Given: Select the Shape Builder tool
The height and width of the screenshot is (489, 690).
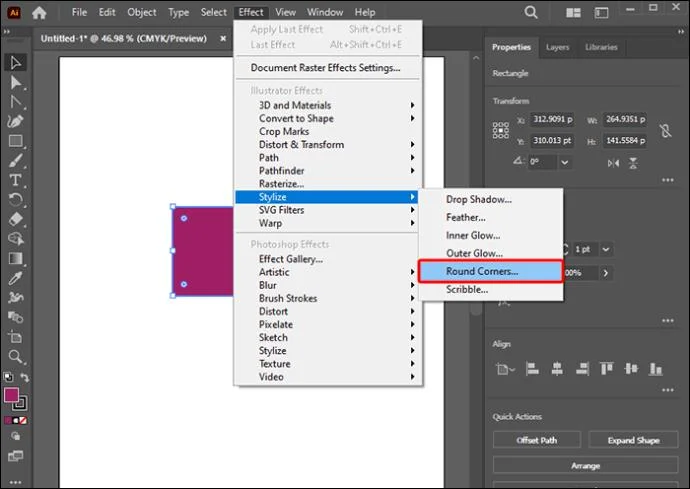Looking at the screenshot, I should tap(15, 239).
